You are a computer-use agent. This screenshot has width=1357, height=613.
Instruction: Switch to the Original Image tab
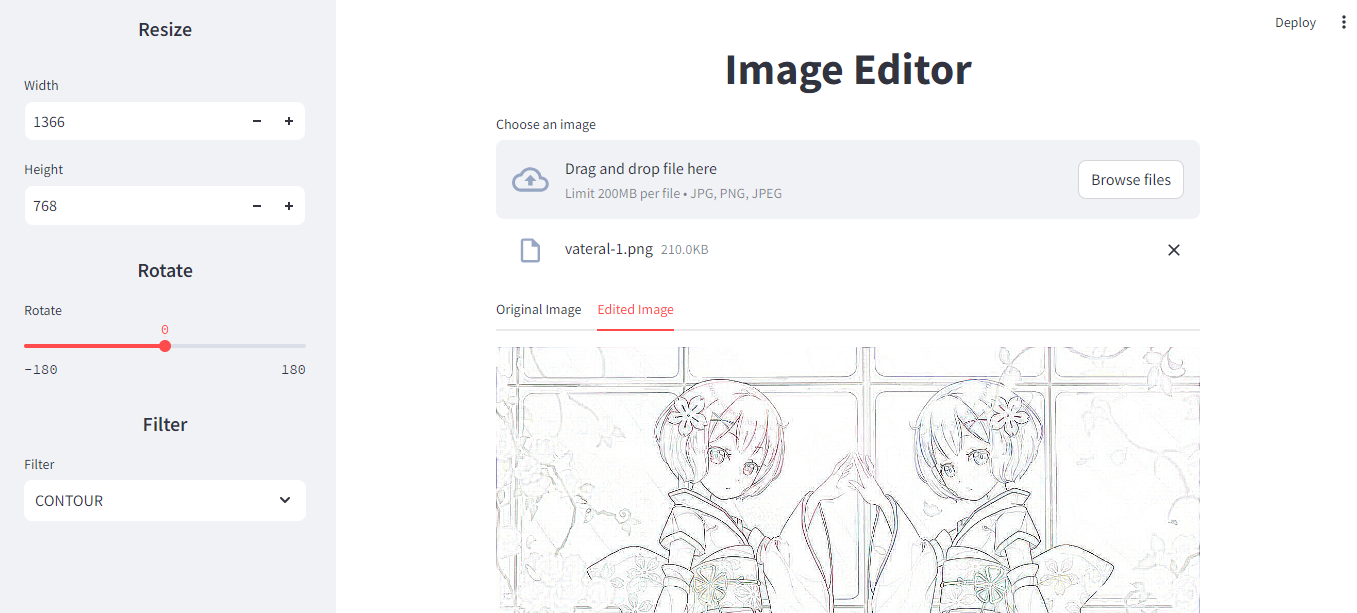(x=538, y=309)
